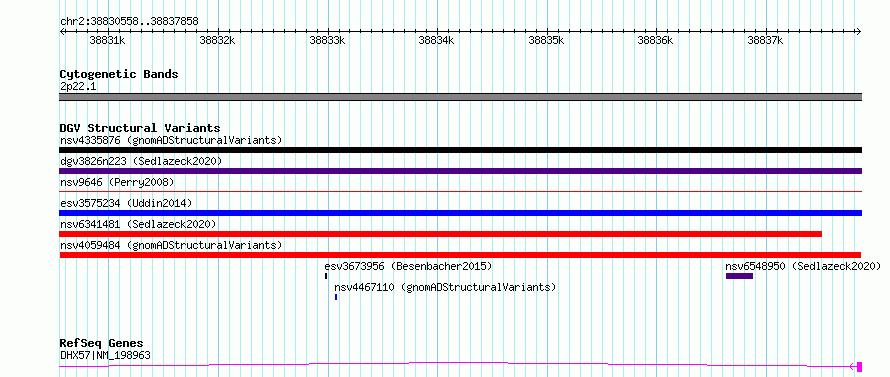Click the label nsv6548950 (Sedlazeck2020)
The width and height of the screenshot is (890, 377).
click(803, 266)
